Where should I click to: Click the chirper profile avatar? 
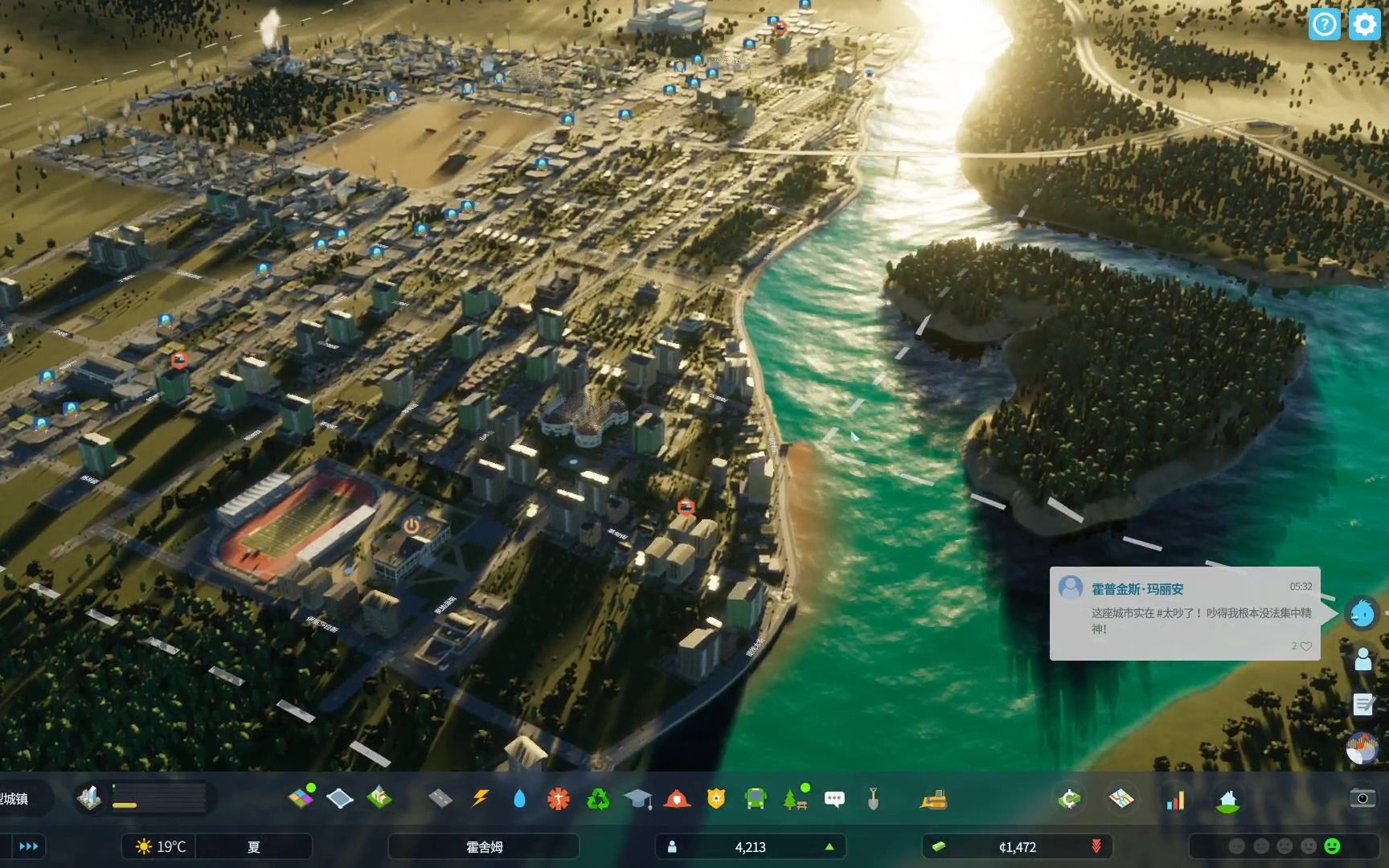(1070, 588)
